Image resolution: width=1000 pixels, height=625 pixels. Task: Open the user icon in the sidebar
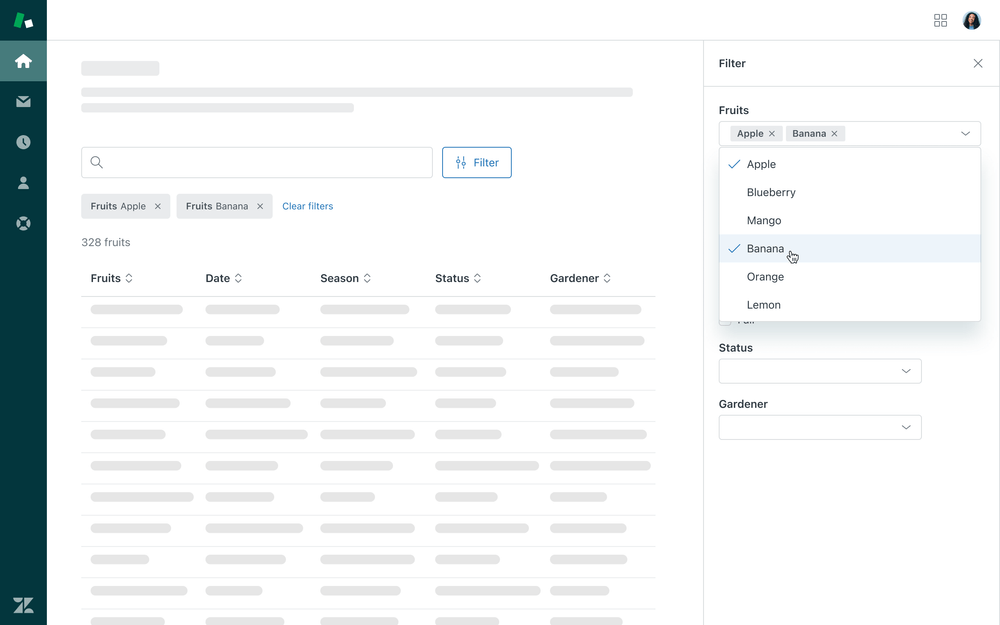[x=23, y=183]
